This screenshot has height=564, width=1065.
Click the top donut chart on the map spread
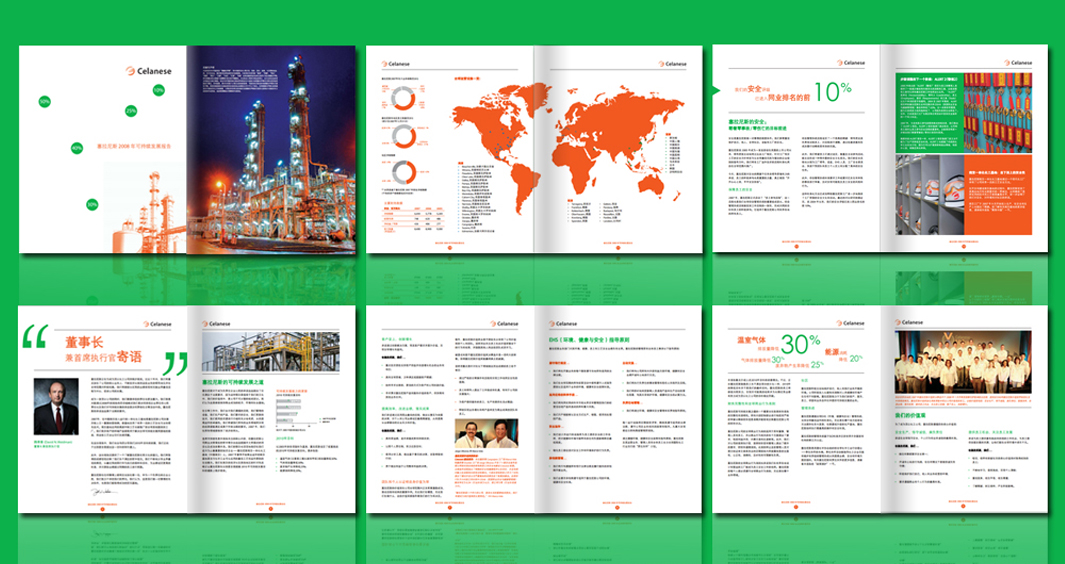click(404, 97)
